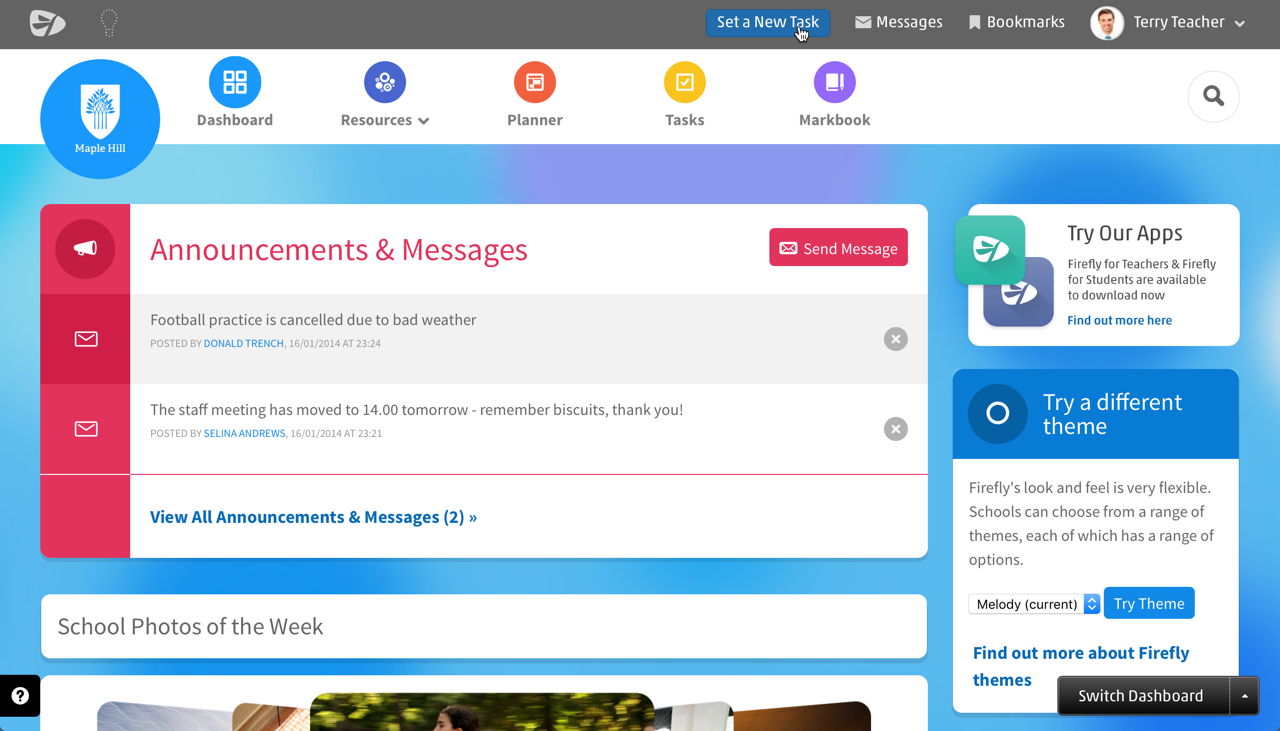Click the Firefly apps icon
The width and height of the screenshot is (1280, 731).
(1005, 271)
